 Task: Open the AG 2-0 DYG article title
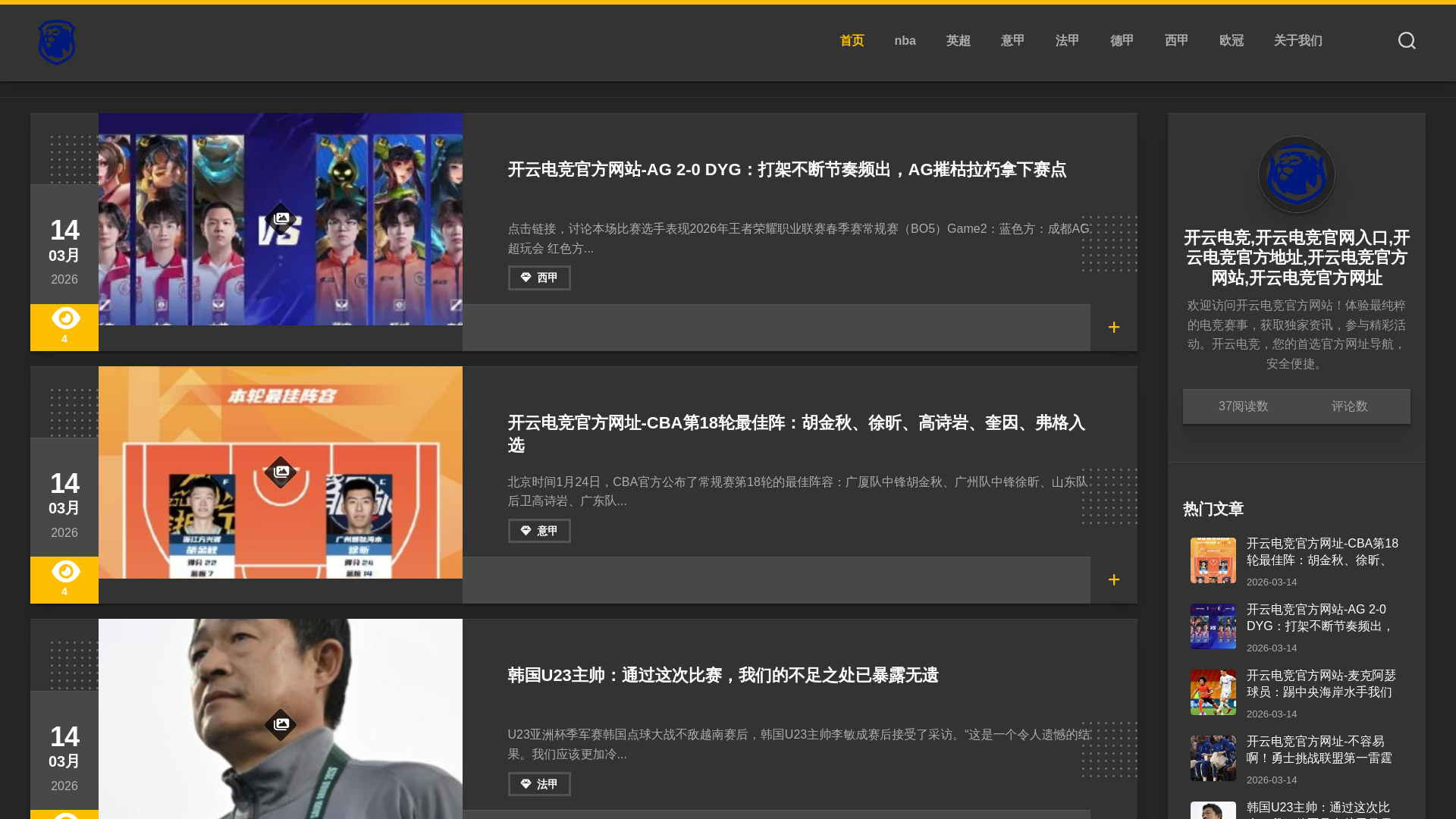tap(787, 170)
